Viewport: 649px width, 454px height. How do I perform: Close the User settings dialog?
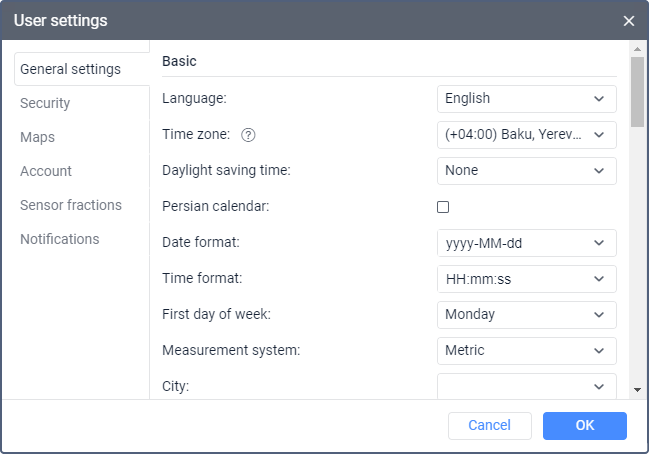pos(629,21)
